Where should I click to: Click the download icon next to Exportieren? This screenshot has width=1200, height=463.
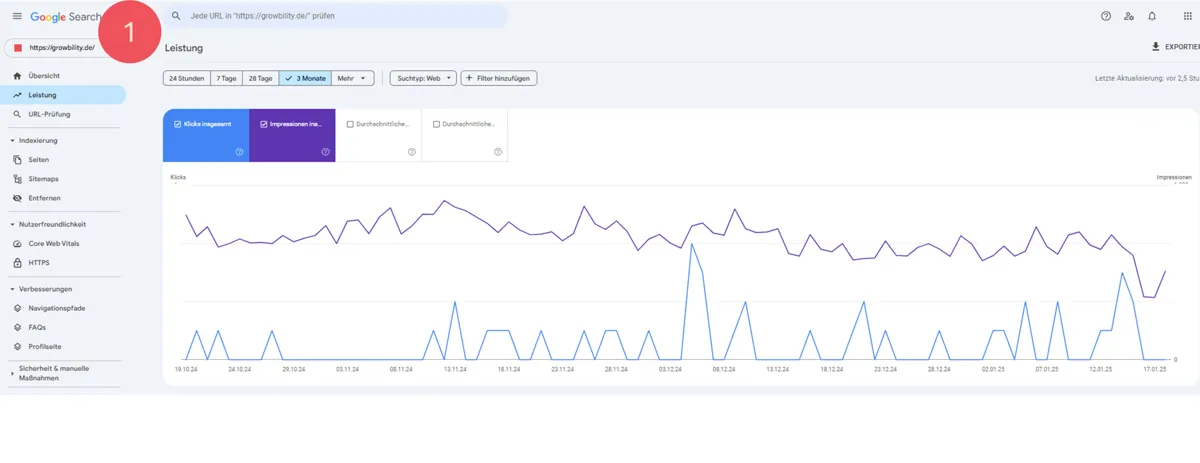1156,46
